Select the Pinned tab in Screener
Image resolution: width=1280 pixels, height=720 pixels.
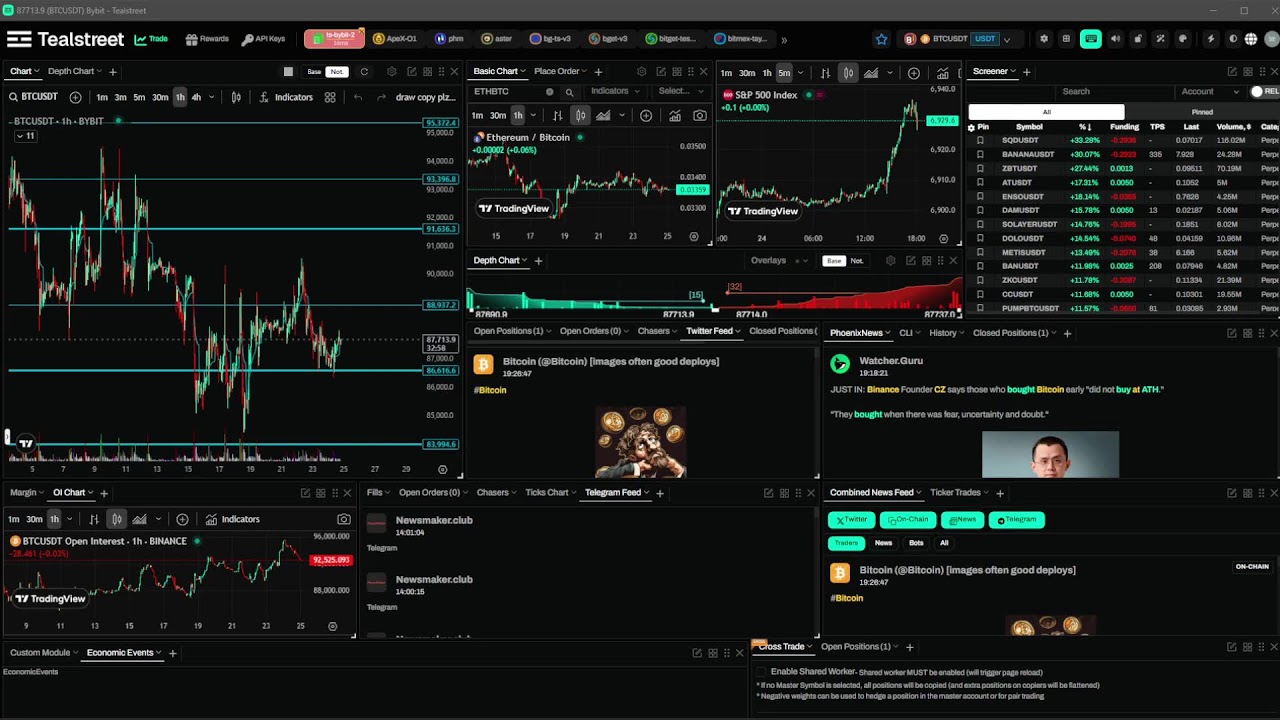pos(1202,112)
